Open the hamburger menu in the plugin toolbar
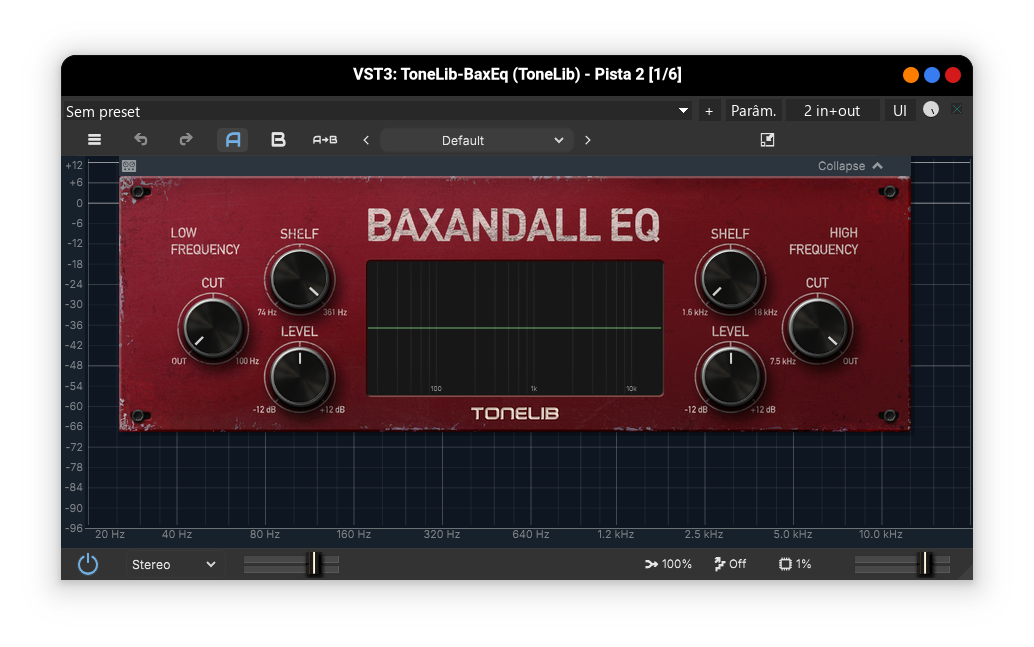Viewport: 1034px width, 647px height. 94,140
